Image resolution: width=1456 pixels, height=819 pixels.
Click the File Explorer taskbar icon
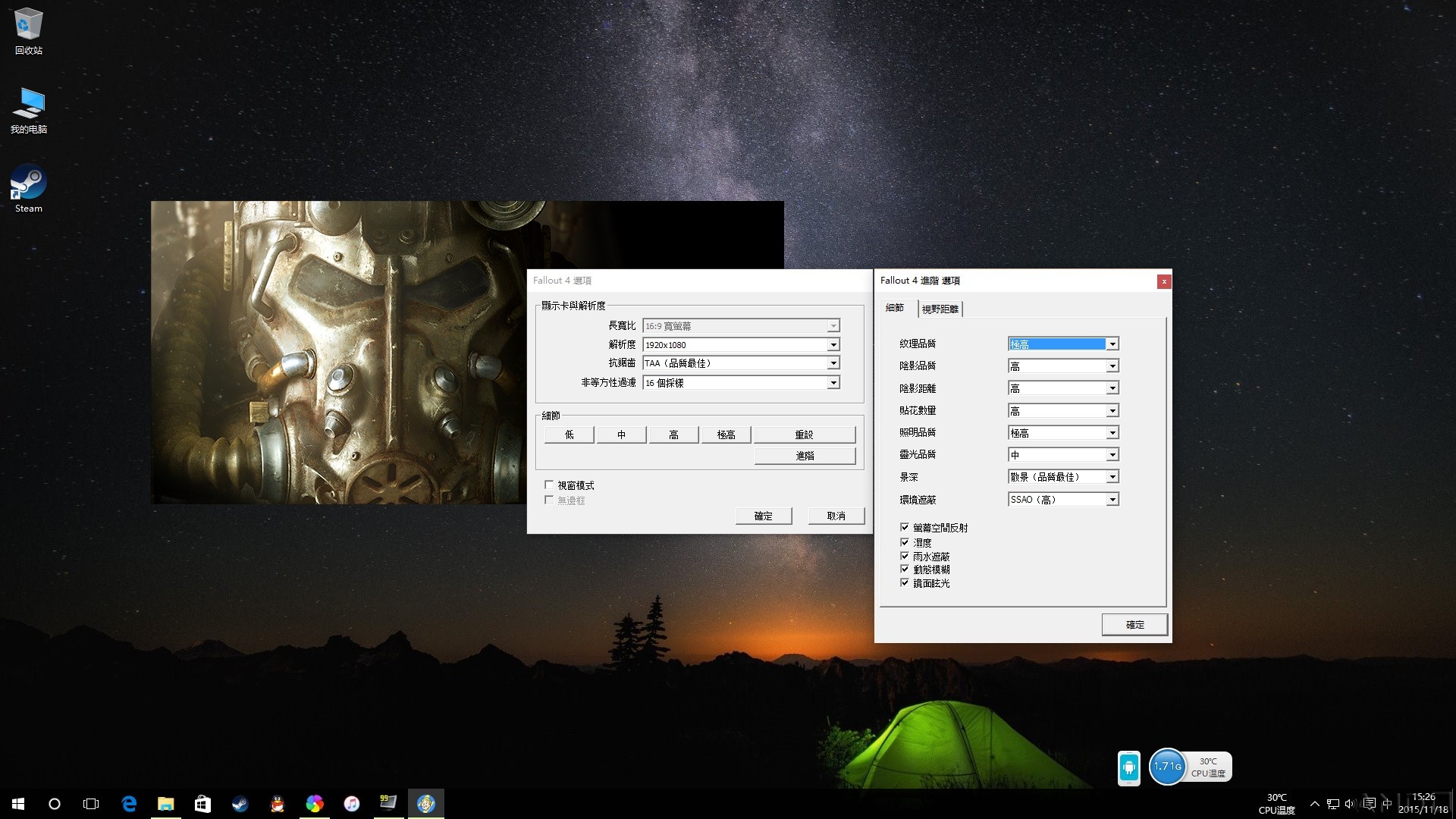165,803
